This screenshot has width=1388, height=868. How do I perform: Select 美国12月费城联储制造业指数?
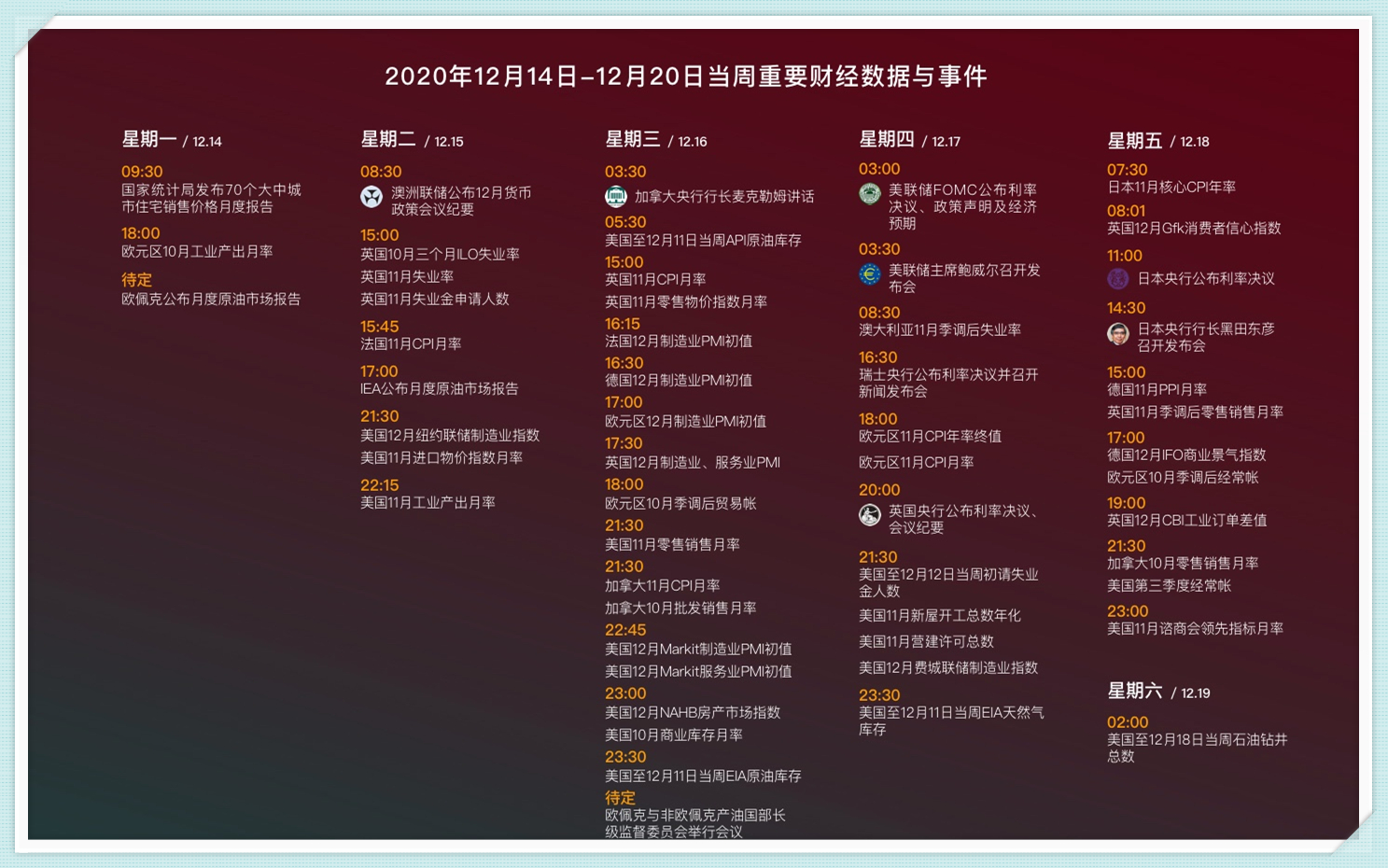(948, 667)
